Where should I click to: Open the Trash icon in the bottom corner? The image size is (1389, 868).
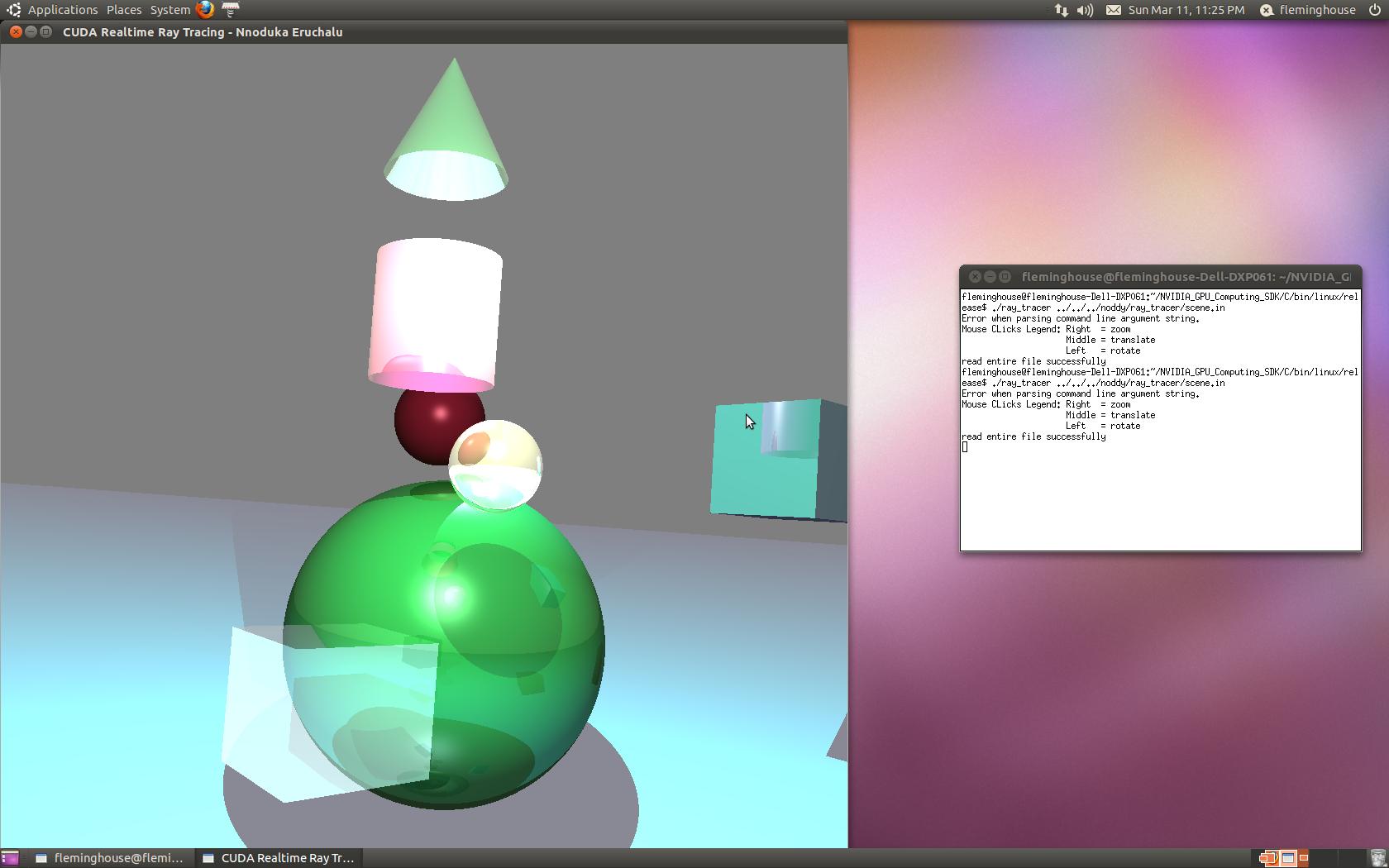coord(1377,858)
